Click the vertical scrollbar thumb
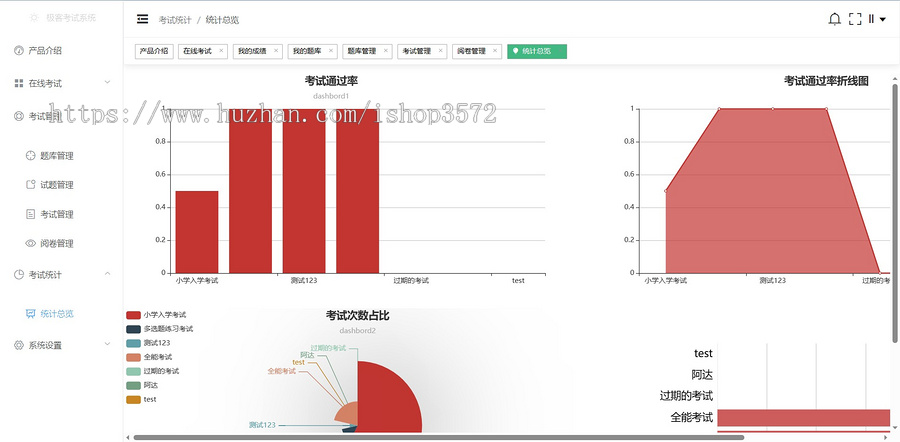900x442 pixels. click(x=894, y=212)
